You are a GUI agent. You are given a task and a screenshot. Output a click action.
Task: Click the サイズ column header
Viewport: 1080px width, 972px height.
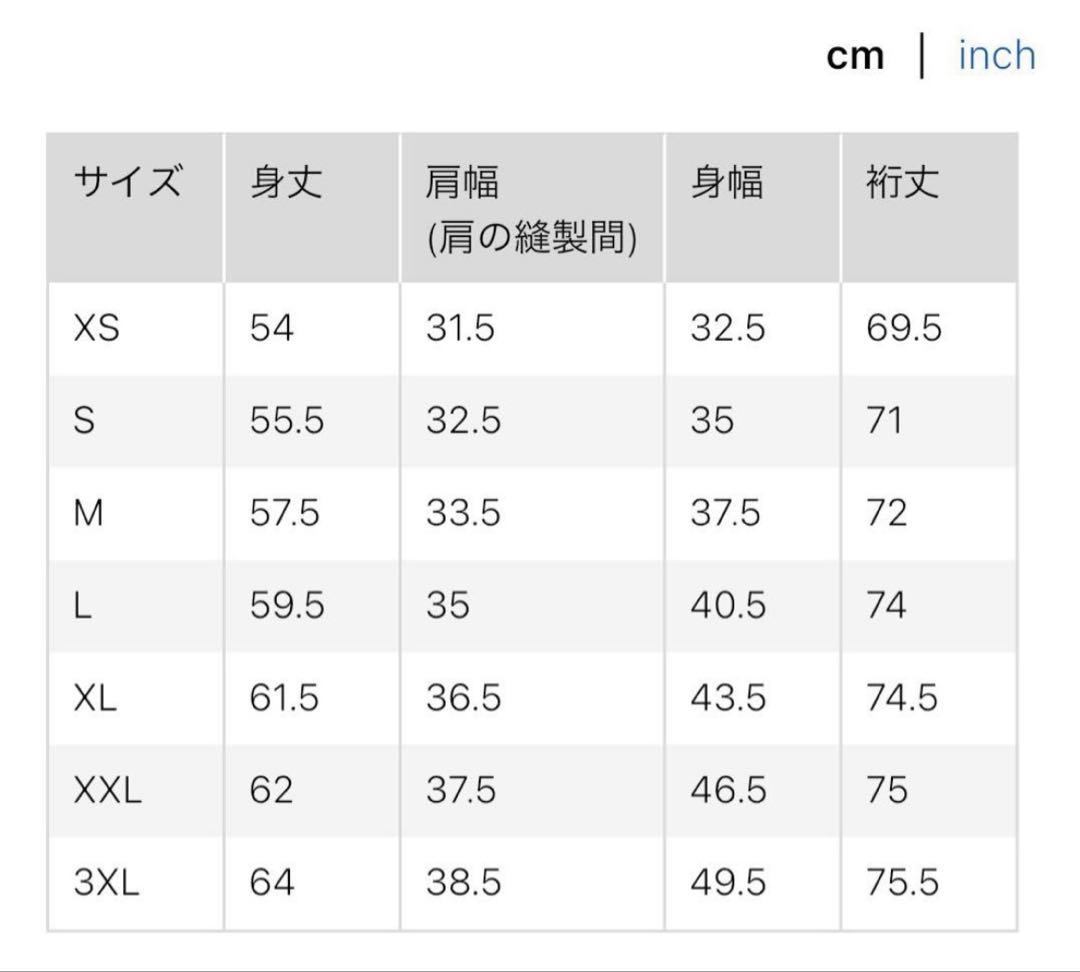click(128, 184)
